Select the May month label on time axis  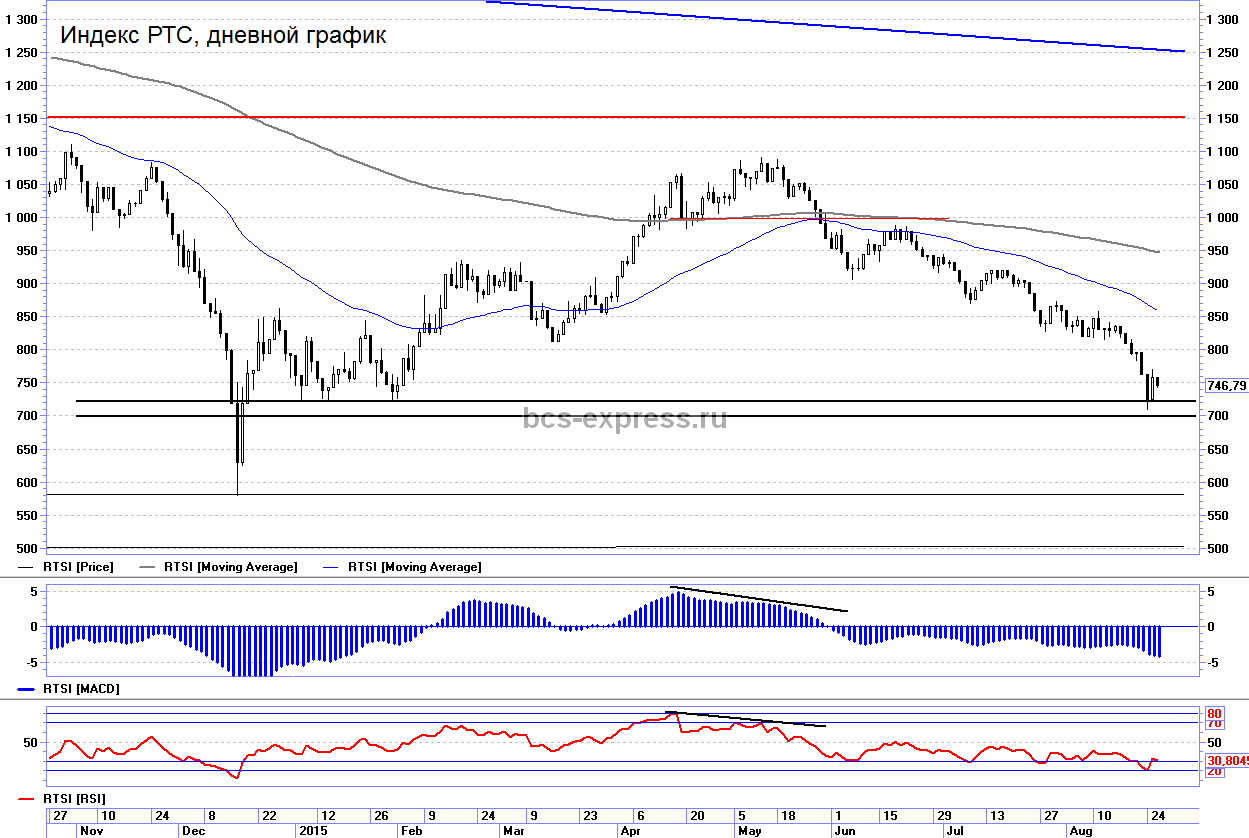749,830
